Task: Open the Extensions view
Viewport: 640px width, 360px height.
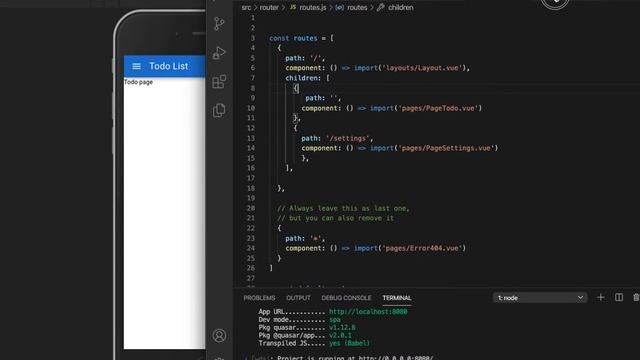Action: pos(219,82)
